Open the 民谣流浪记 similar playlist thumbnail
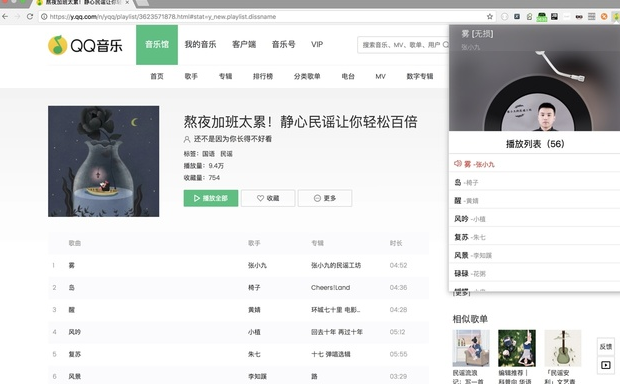 point(471,348)
